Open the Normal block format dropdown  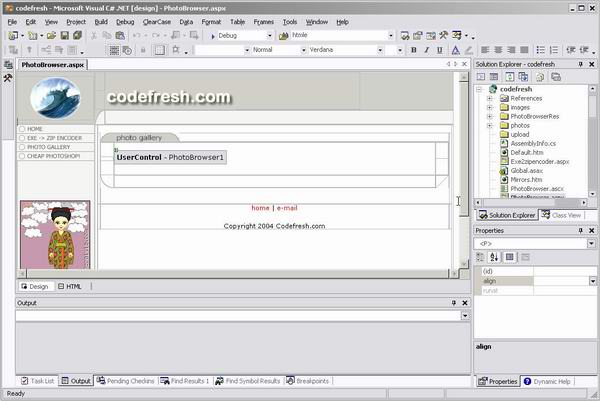(x=303, y=50)
